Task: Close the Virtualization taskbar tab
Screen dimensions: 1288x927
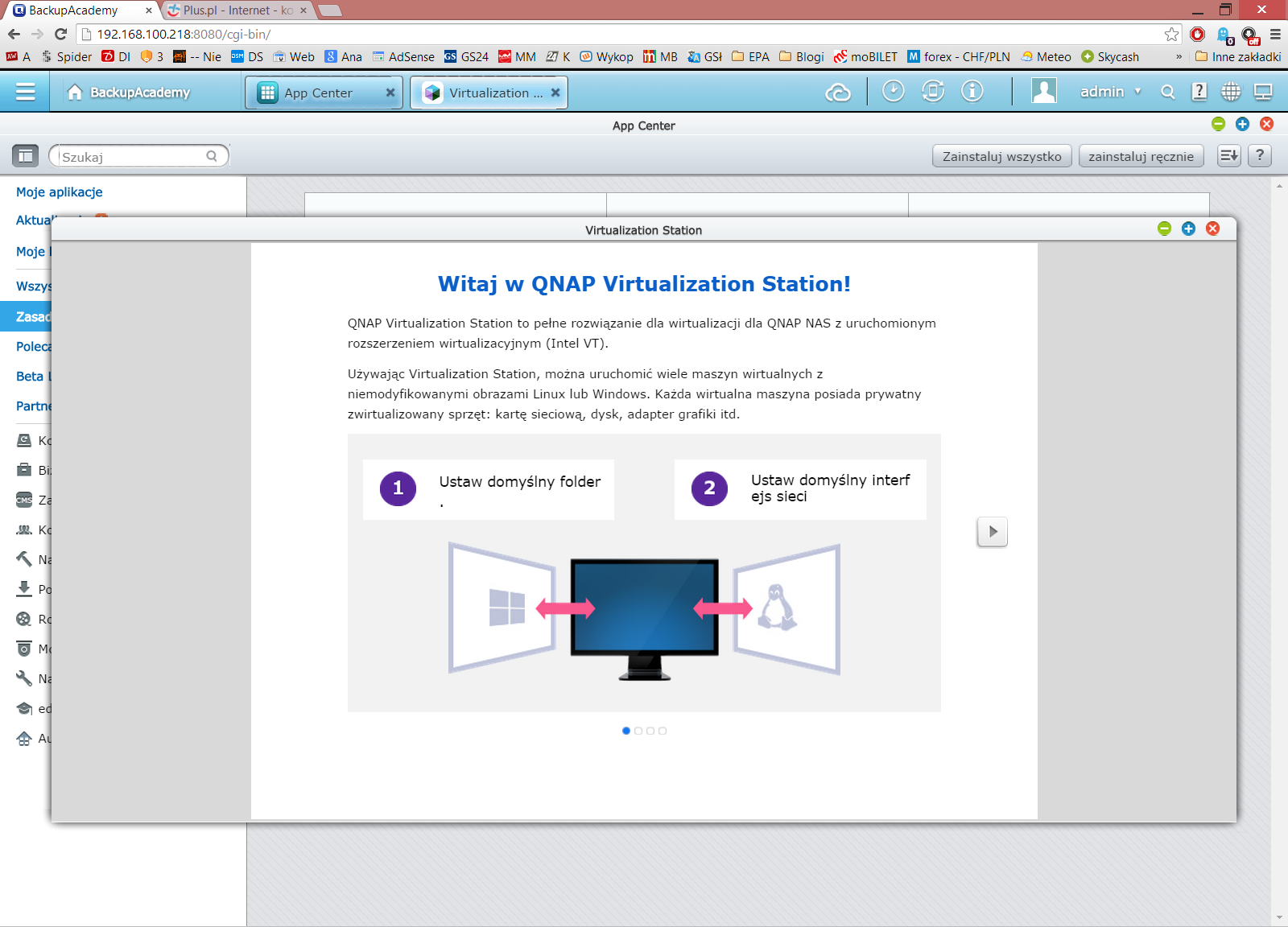Action: (x=555, y=93)
